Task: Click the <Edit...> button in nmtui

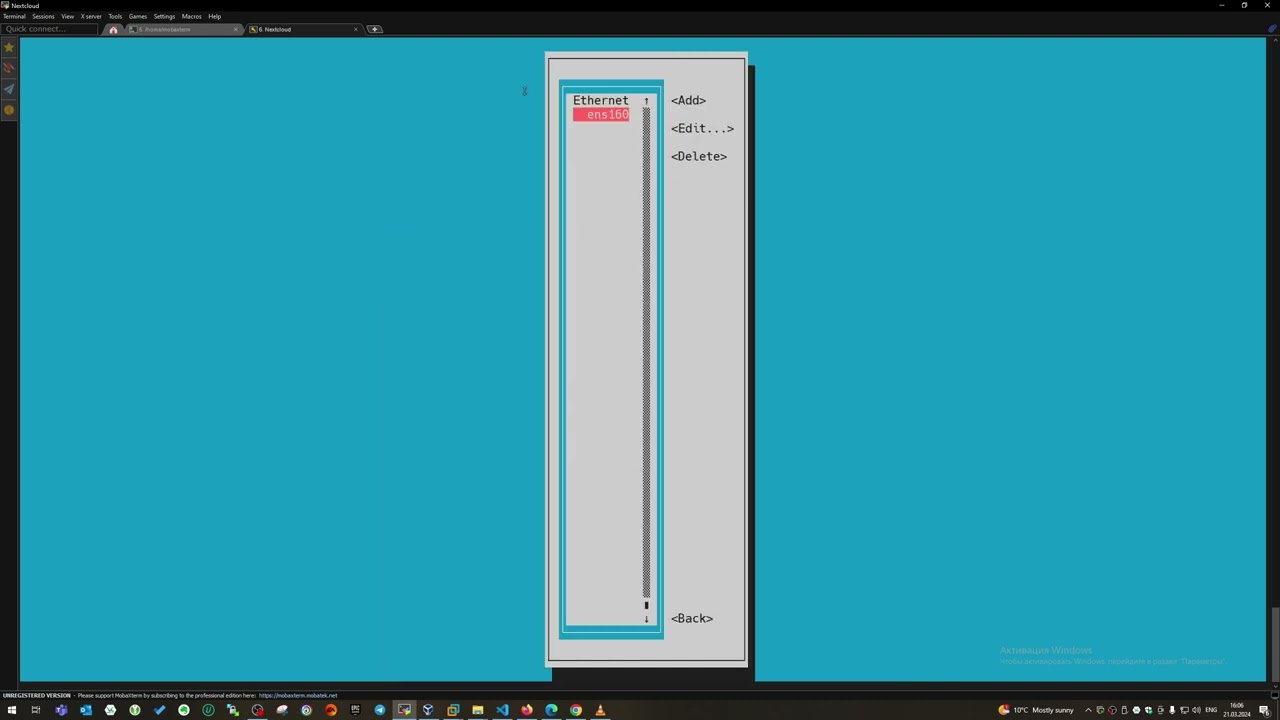Action: [702, 128]
